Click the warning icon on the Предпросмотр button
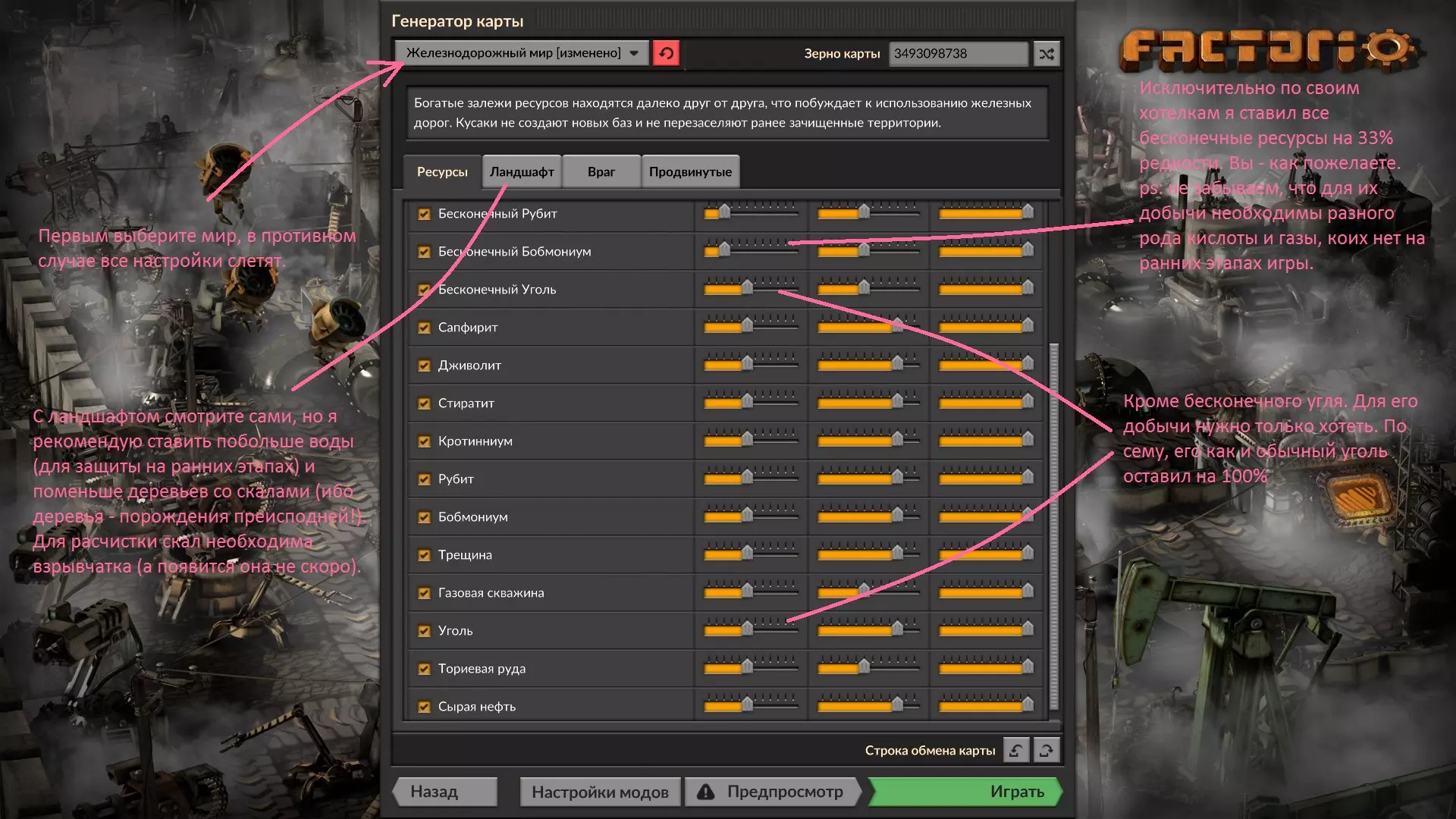 coord(706,792)
